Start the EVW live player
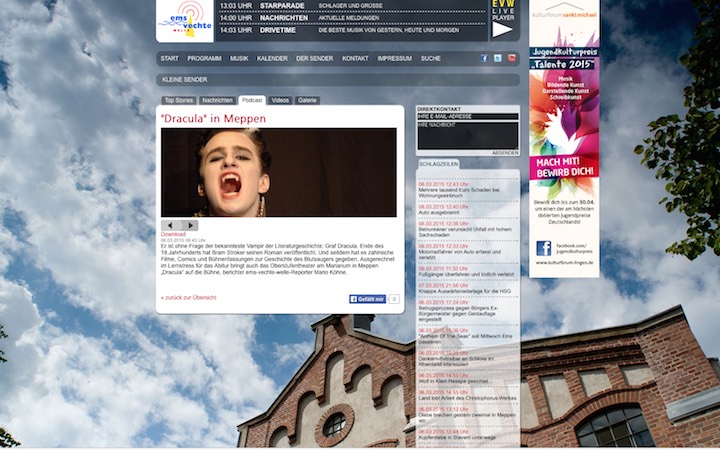Viewport: 720px width, 450px height. click(x=502, y=29)
